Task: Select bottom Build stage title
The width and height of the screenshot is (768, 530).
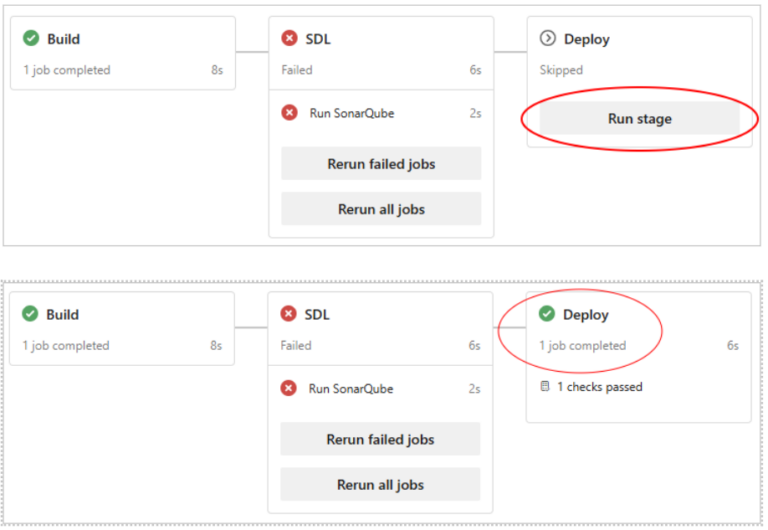Action: tap(62, 314)
